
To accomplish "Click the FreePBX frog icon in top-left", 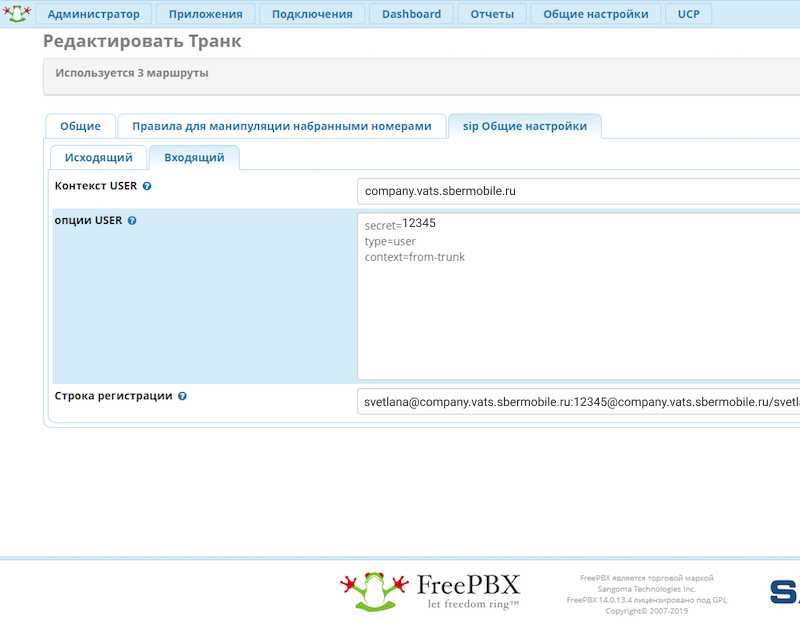I will [x=17, y=14].
